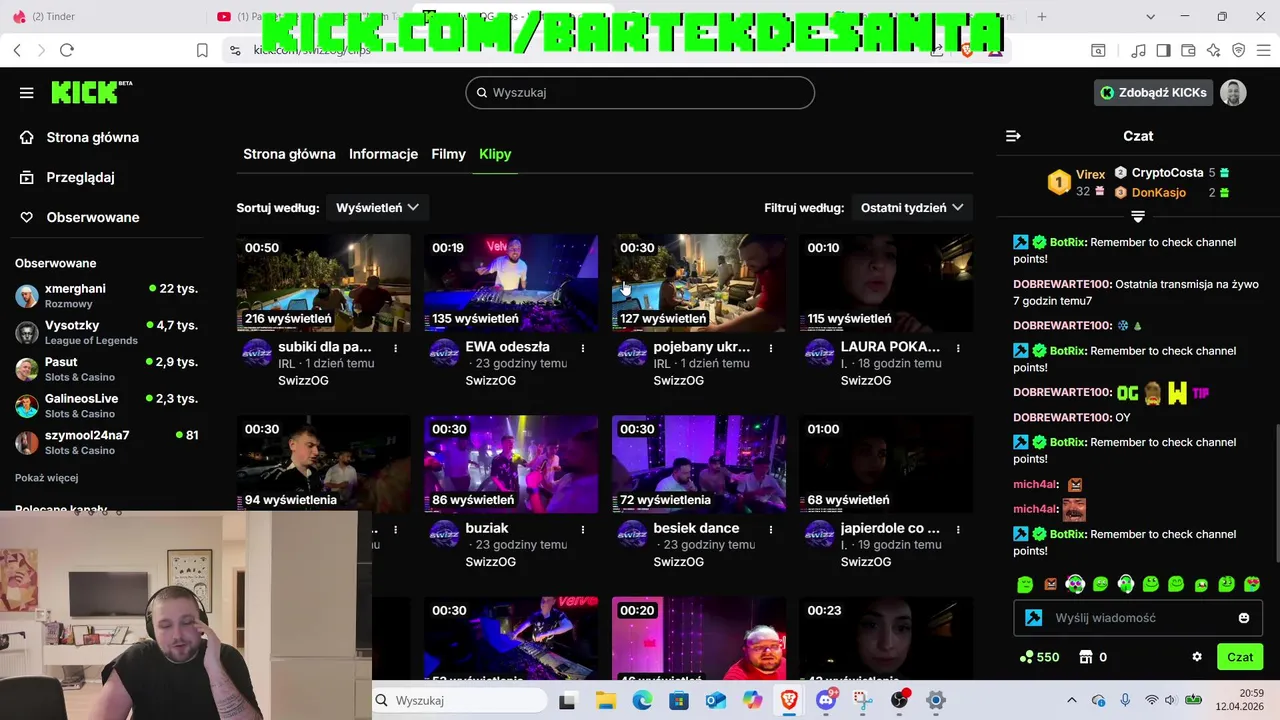The image size is (1280, 720).
Task: Open the user profile avatar menu
Action: point(1233,93)
